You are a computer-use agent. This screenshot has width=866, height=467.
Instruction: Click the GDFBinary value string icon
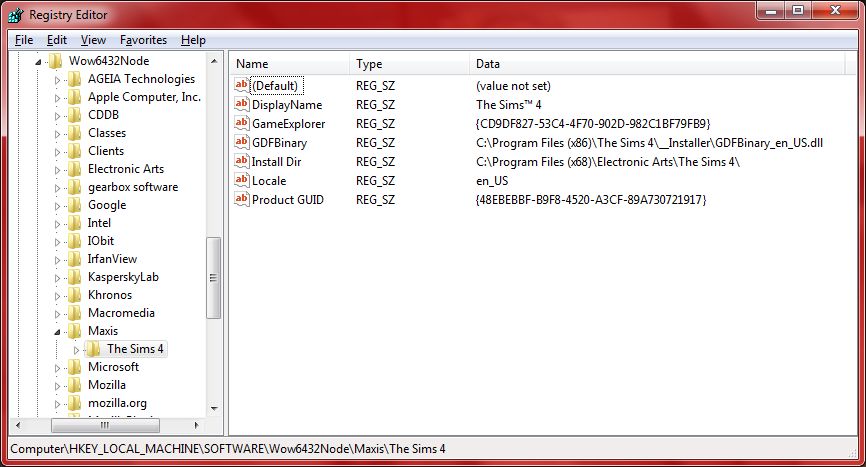click(241, 142)
